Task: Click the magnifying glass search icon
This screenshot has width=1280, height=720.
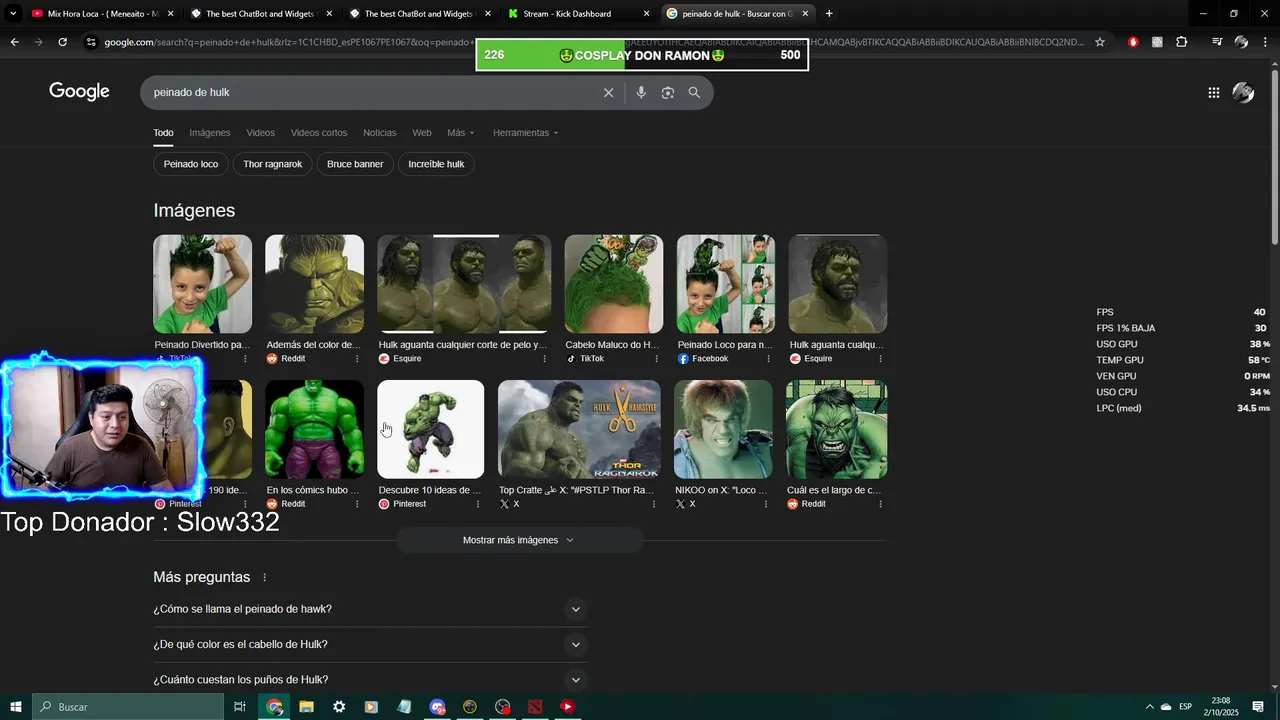Action: click(694, 92)
